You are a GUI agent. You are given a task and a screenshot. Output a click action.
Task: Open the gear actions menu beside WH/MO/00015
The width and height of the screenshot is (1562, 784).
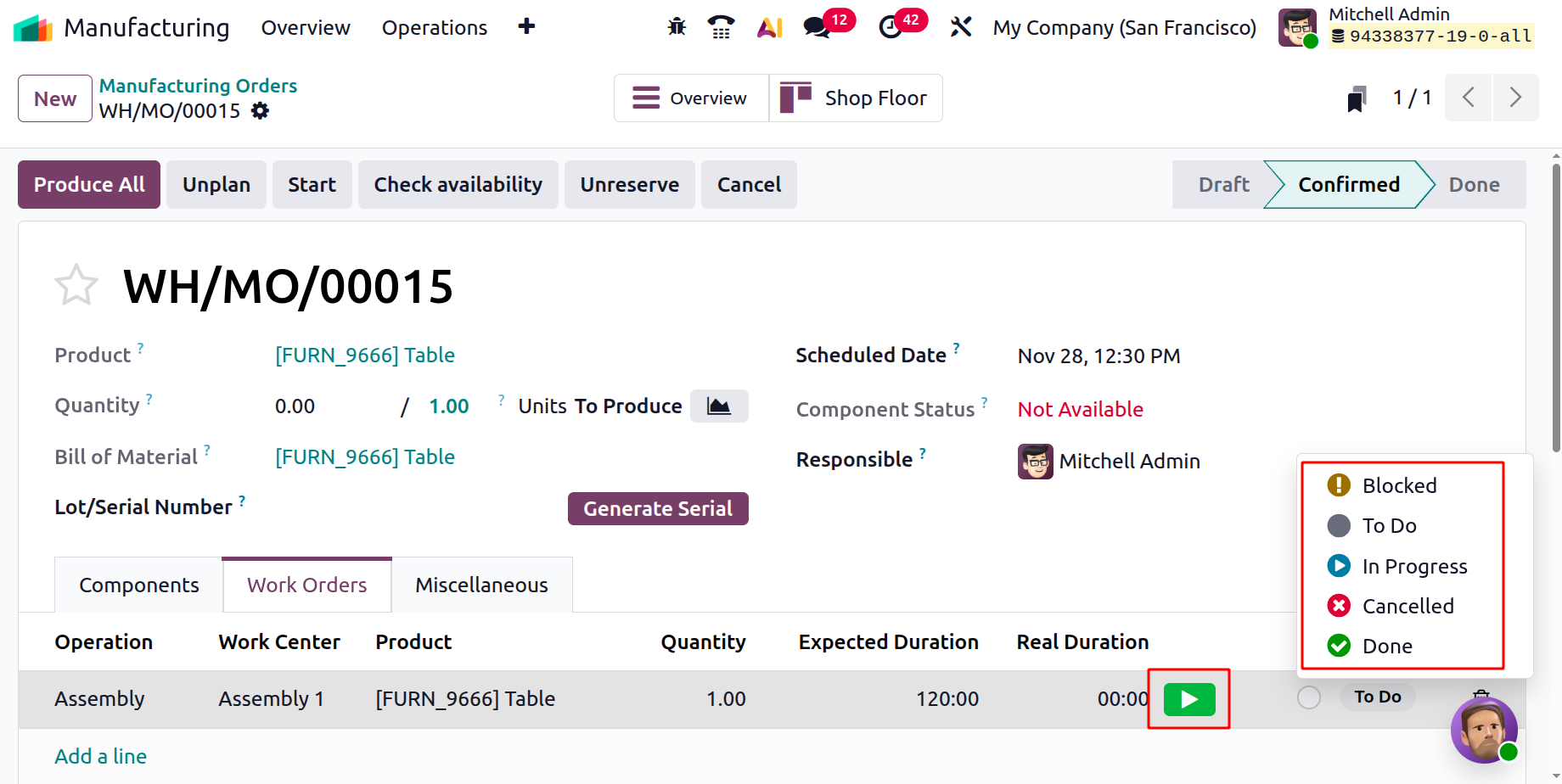(x=261, y=111)
